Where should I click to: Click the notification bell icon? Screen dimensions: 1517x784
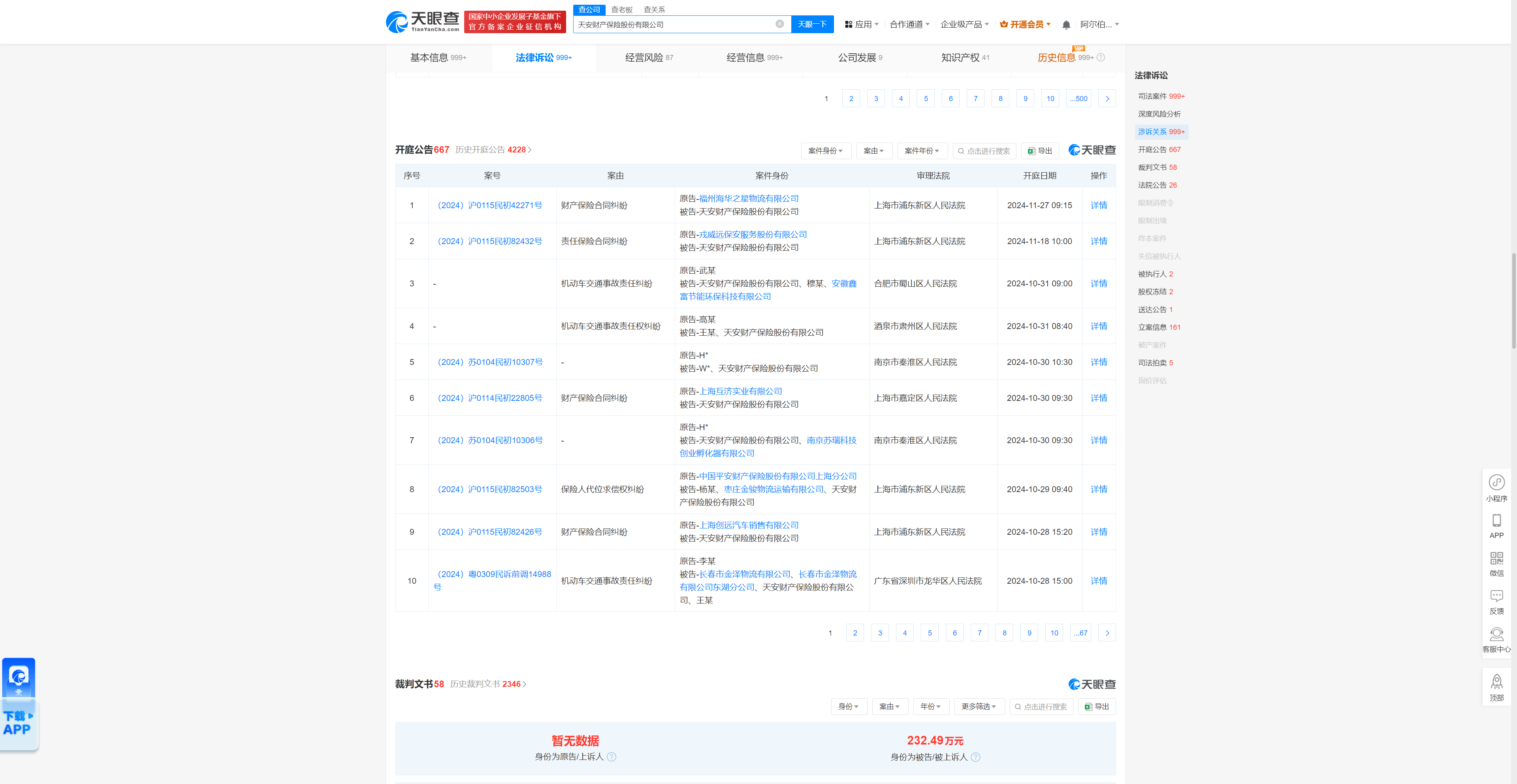(1066, 24)
